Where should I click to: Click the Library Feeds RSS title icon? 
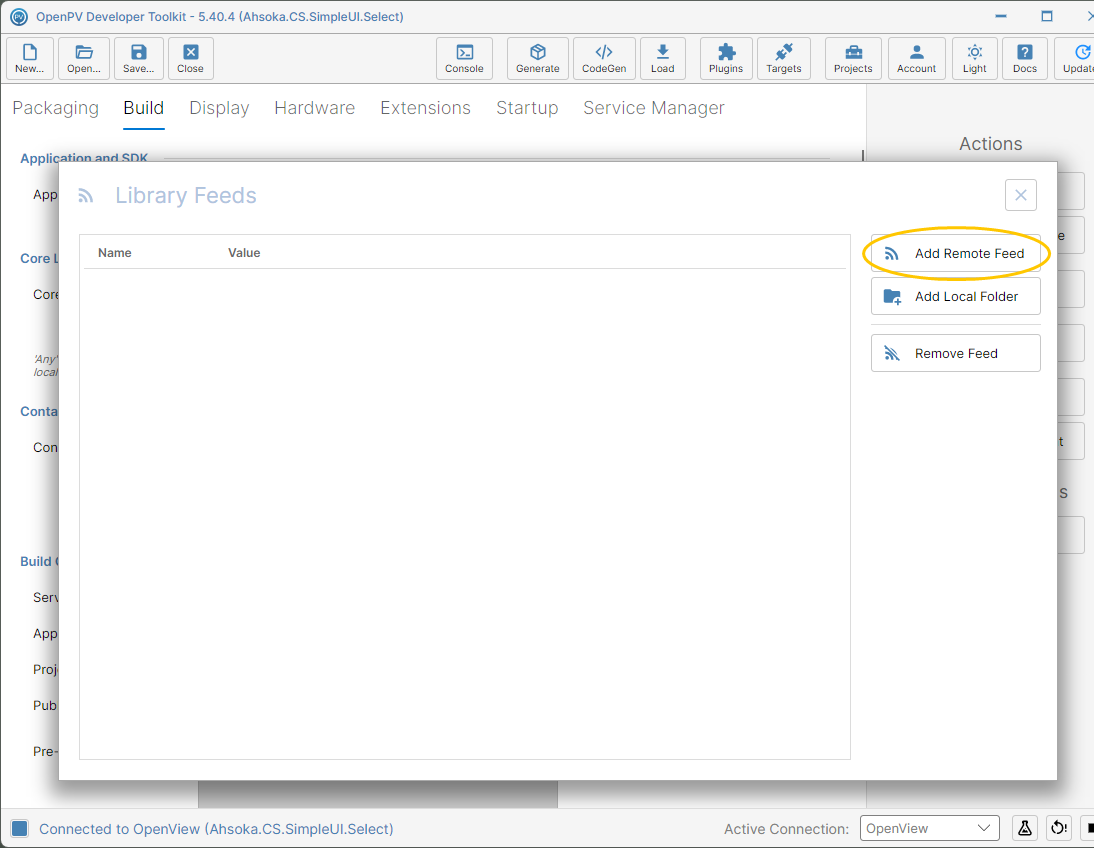[x=85, y=196]
